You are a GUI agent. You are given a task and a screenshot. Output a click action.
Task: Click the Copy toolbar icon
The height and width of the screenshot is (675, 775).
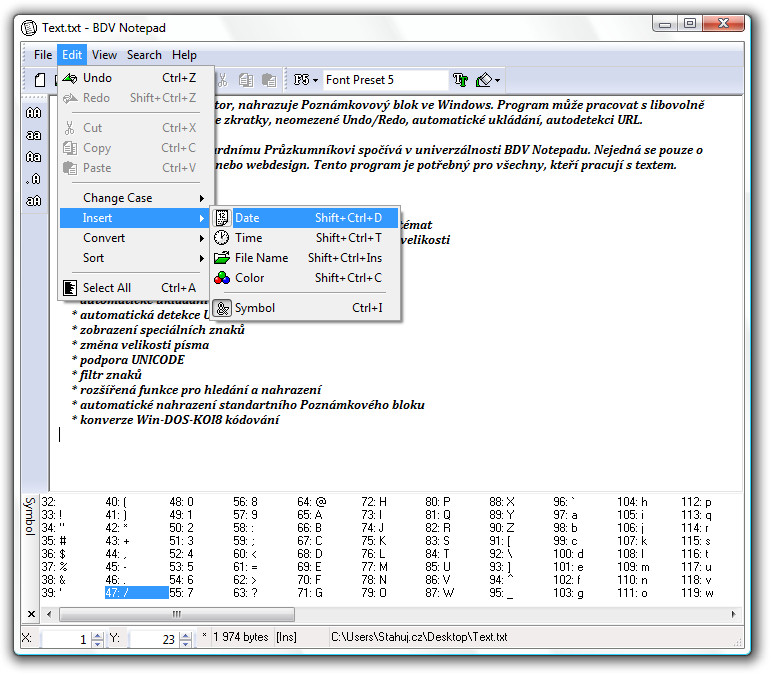[x=246, y=80]
